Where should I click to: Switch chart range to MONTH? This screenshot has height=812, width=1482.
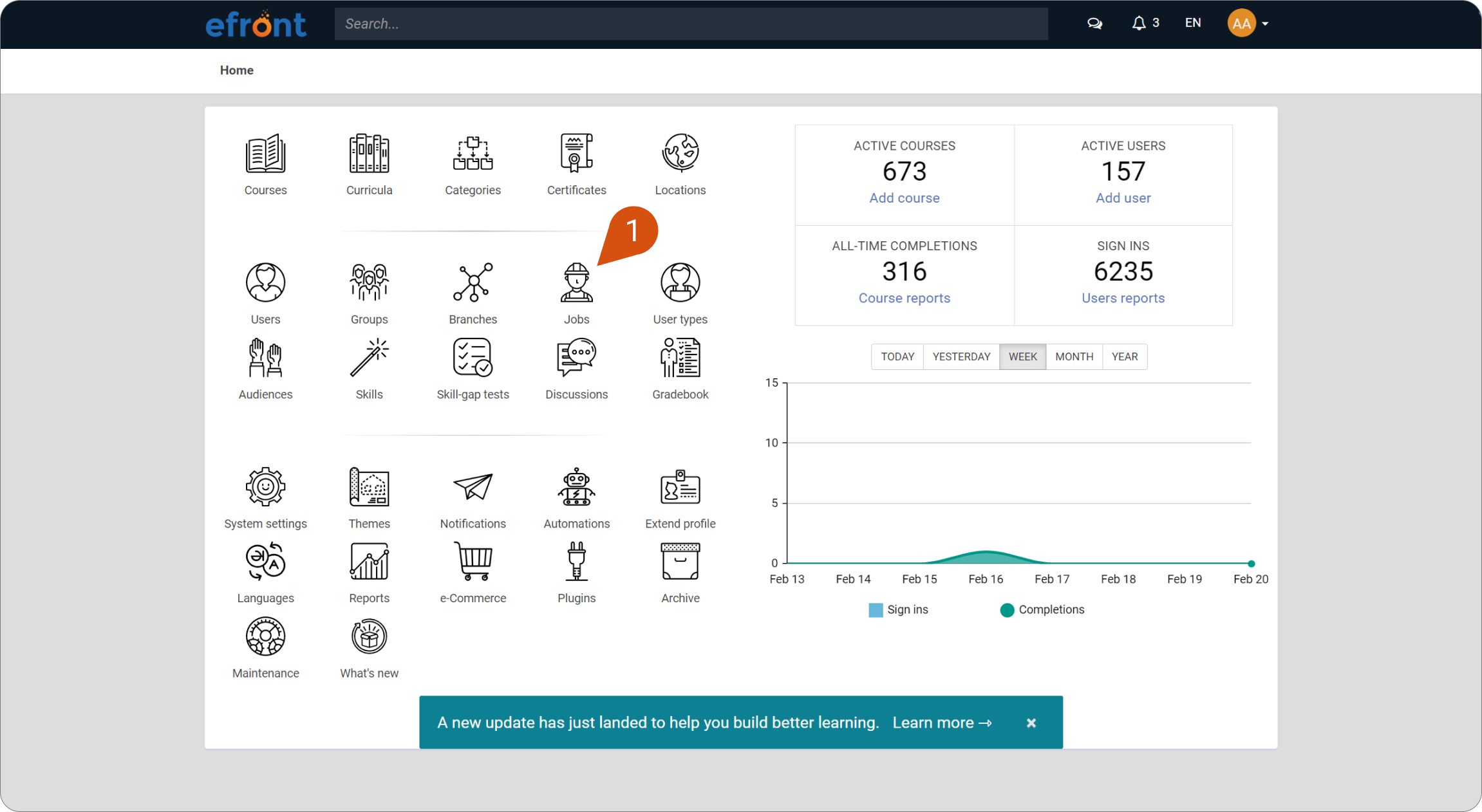(1074, 356)
